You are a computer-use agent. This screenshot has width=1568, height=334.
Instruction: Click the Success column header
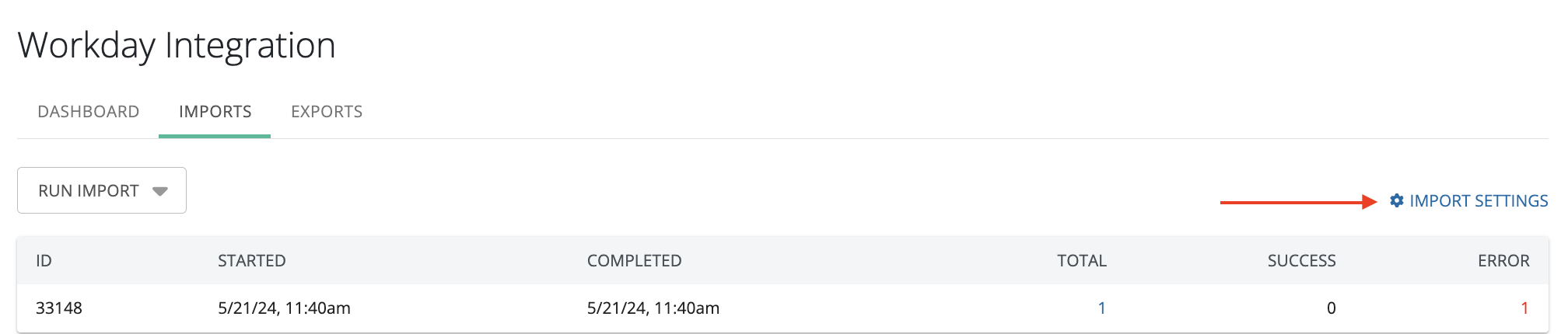[x=1301, y=261]
